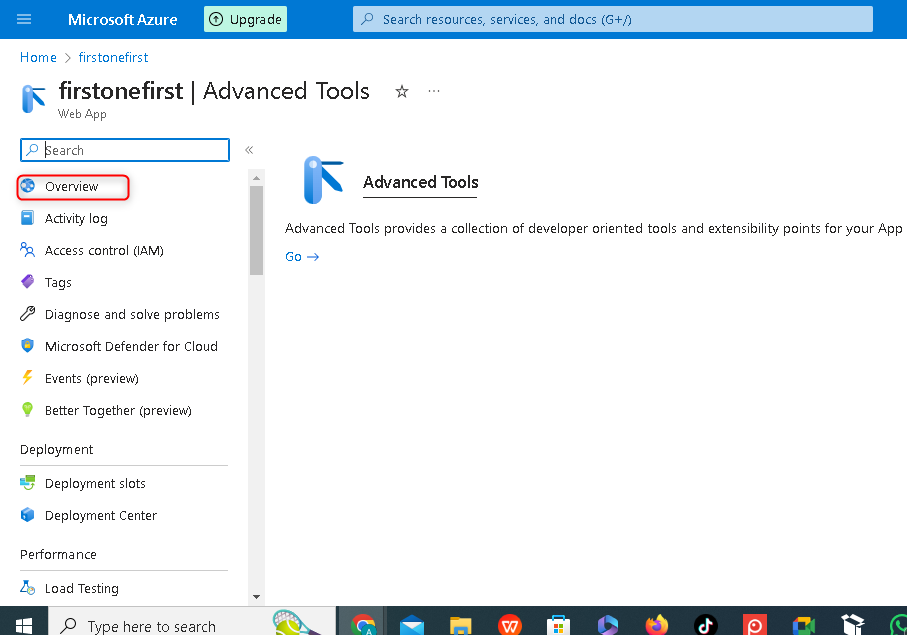The image size is (907, 635).
Task: Click the Upgrade button
Action: [x=245, y=19]
